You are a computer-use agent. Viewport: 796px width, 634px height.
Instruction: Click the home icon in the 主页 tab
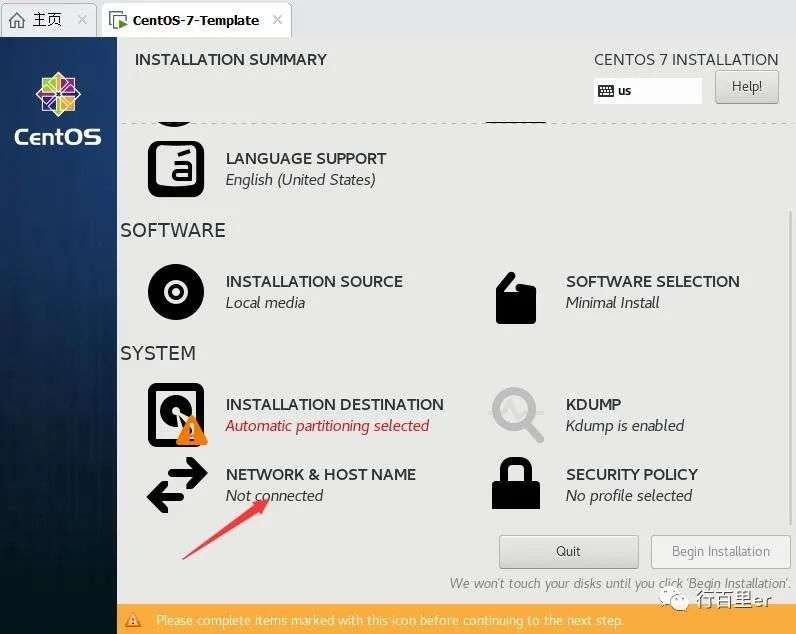tap(17, 20)
